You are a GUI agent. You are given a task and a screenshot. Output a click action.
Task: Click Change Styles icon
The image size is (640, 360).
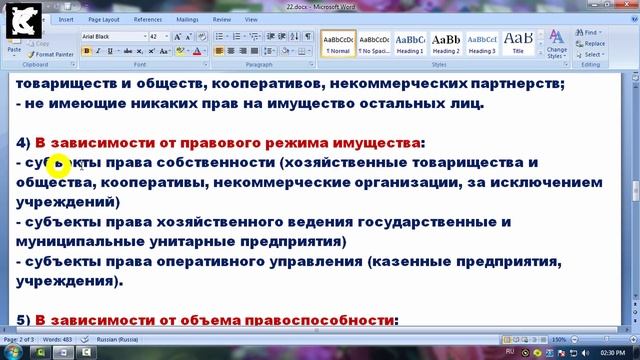[557, 44]
